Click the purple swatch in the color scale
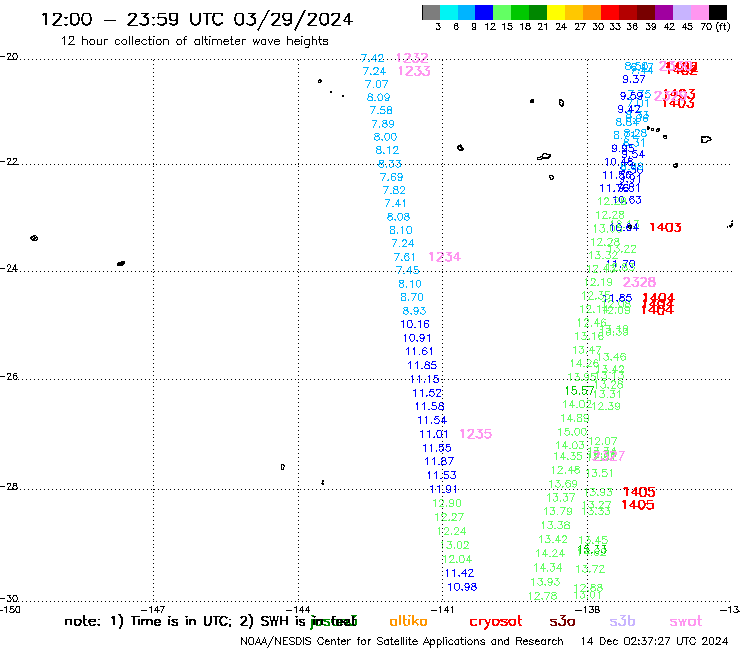This screenshot has width=740, height=650. coord(664,12)
